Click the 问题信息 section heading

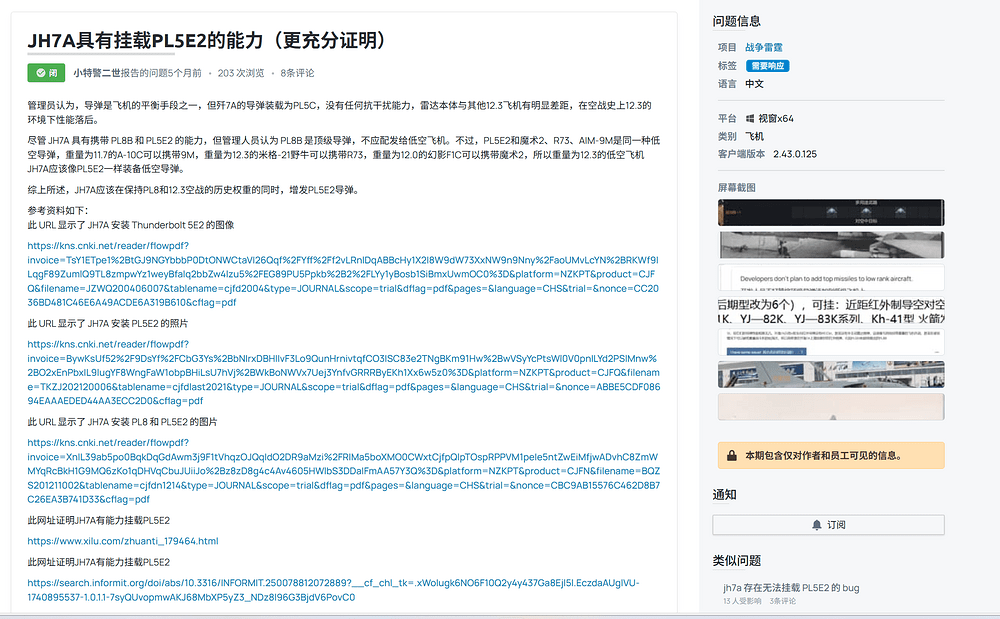tap(737, 21)
